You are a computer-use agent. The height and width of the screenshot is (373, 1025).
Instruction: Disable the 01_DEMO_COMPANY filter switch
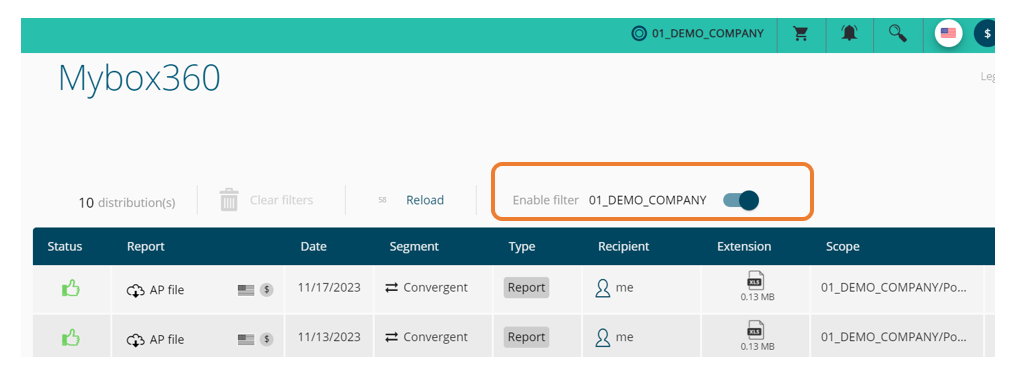click(741, 200)
